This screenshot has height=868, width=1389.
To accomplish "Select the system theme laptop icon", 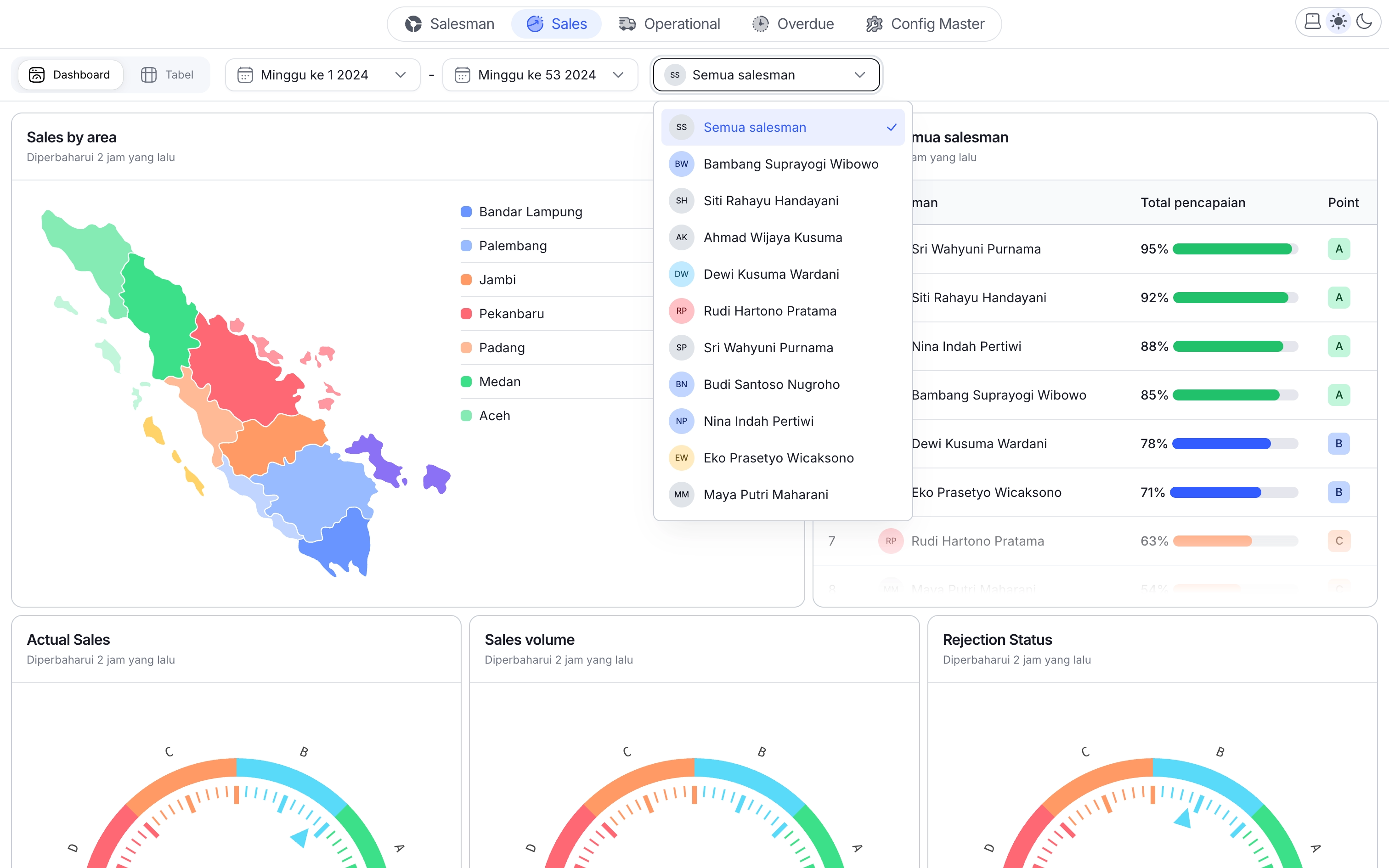I will tap(1312, 22).
